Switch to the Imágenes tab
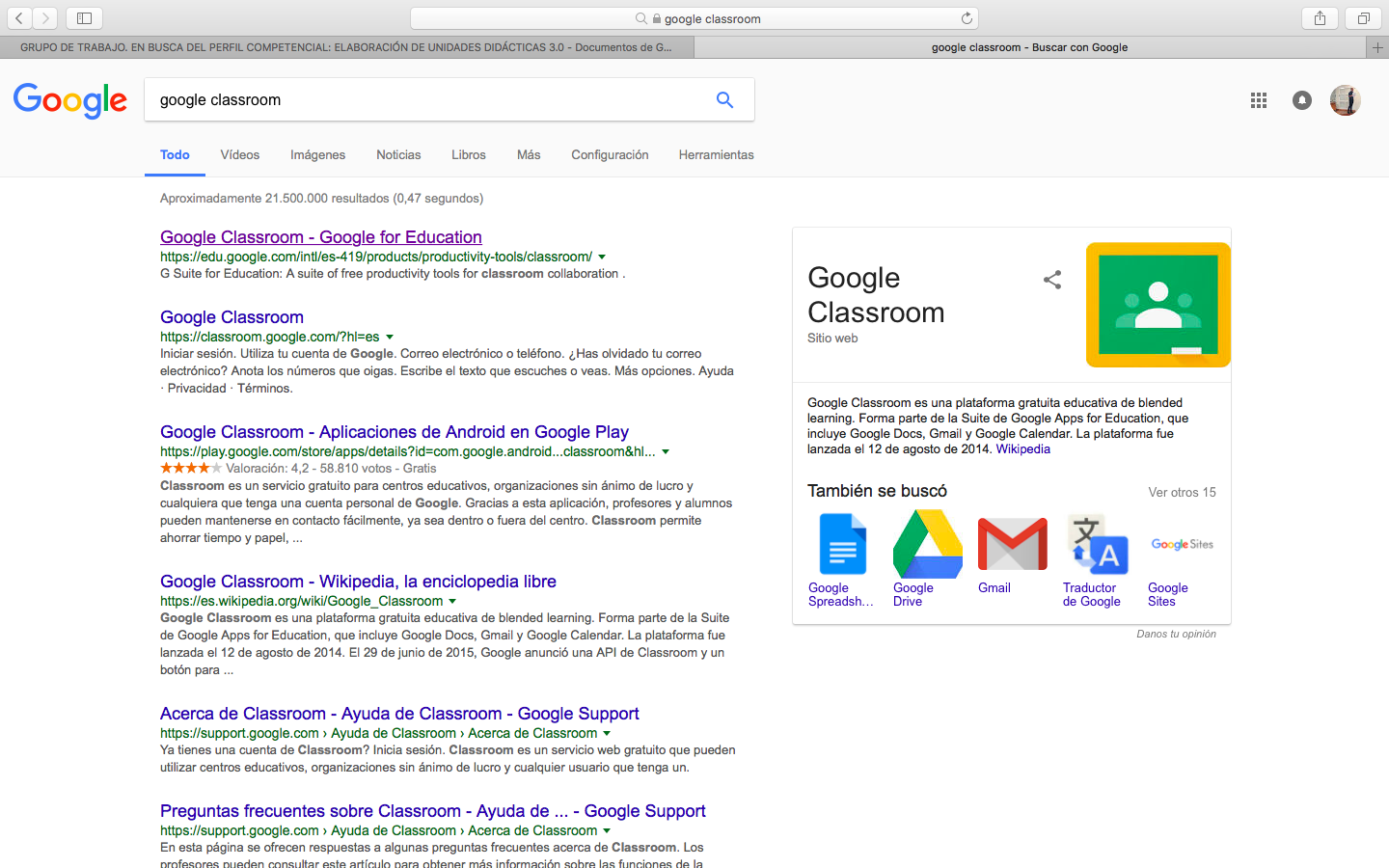Image resolution: width=1389 pixels, height=868 pixels. pos(317,154)
